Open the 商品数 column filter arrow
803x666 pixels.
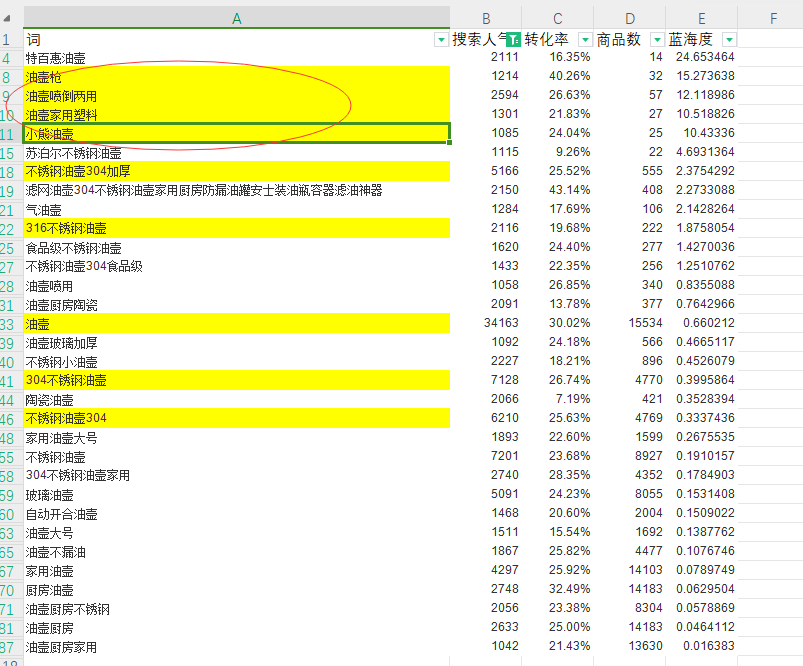[x=657, y=39]
